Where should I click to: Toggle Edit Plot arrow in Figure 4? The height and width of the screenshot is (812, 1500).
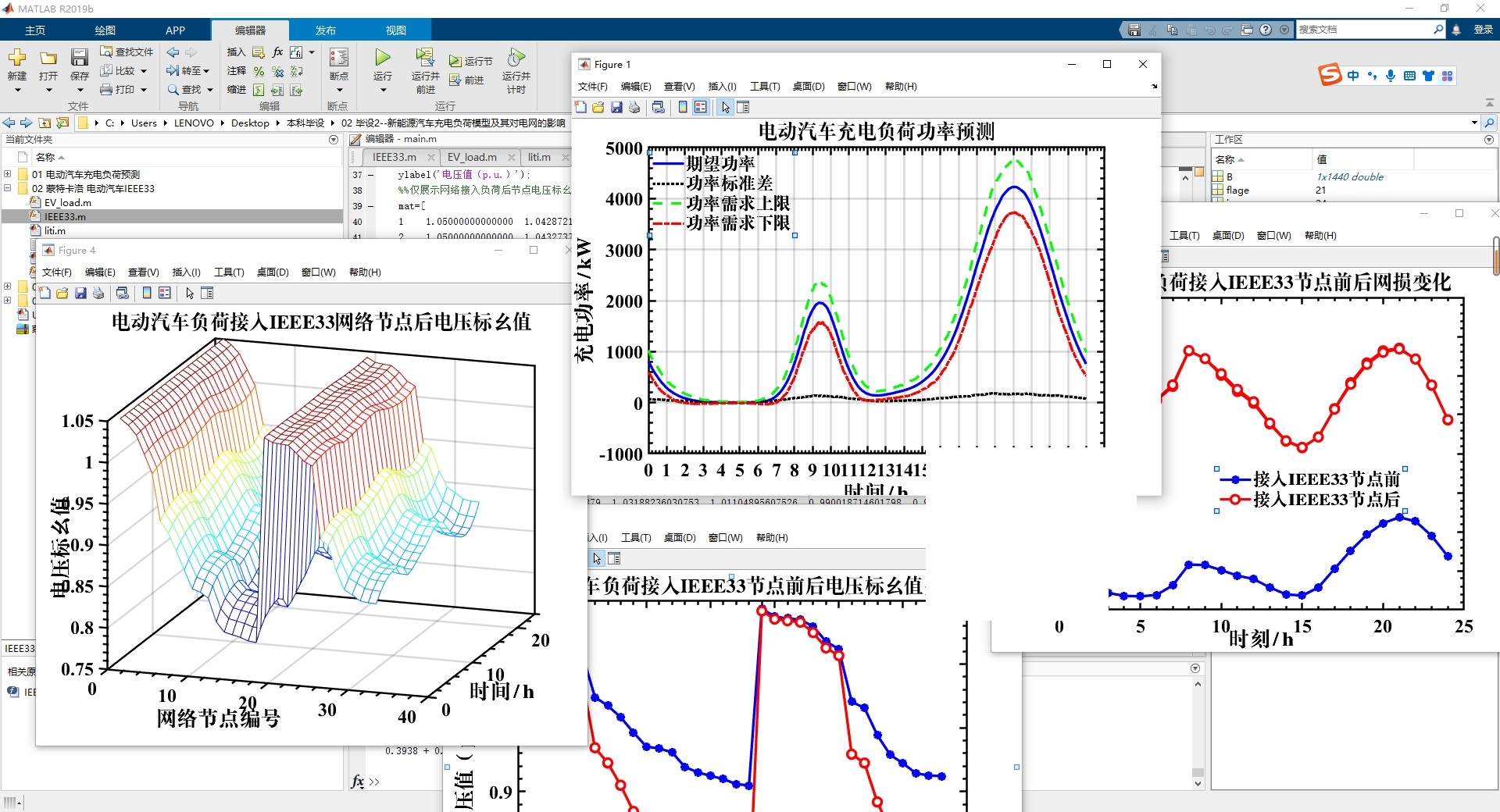[190, 293]
